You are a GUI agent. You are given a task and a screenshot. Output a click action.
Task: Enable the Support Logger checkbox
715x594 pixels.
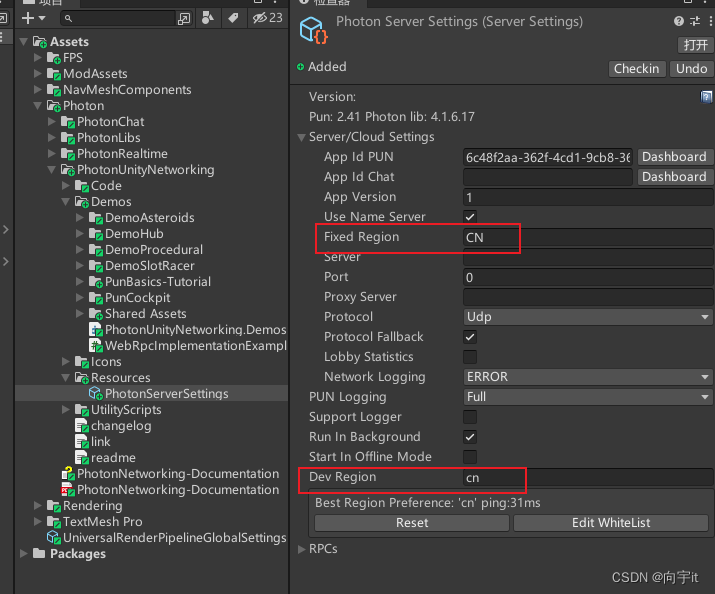[470, 417]
